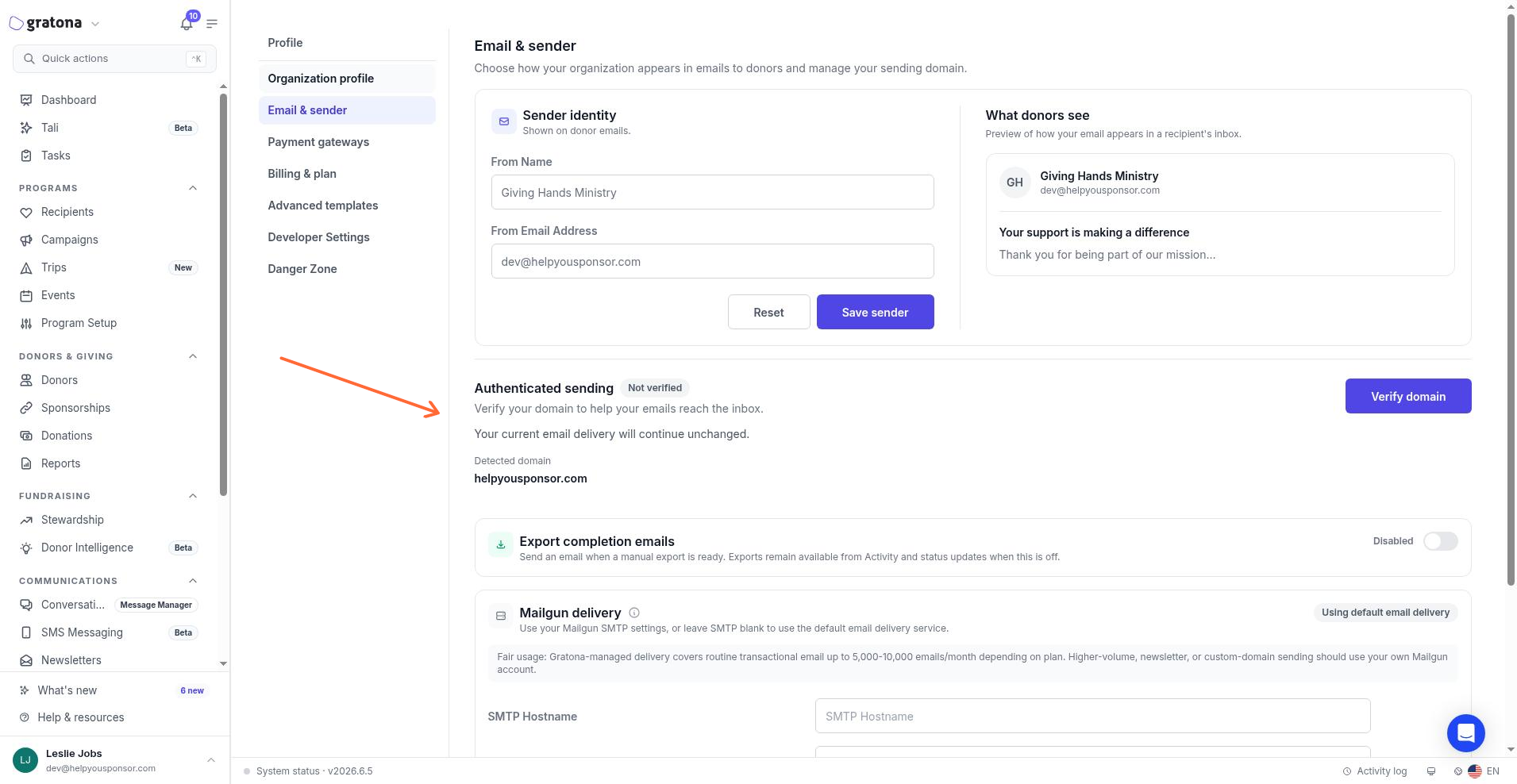Open Conversations chat icon
The height and width of the screenshot is (784, 1517).
point(26,605)
